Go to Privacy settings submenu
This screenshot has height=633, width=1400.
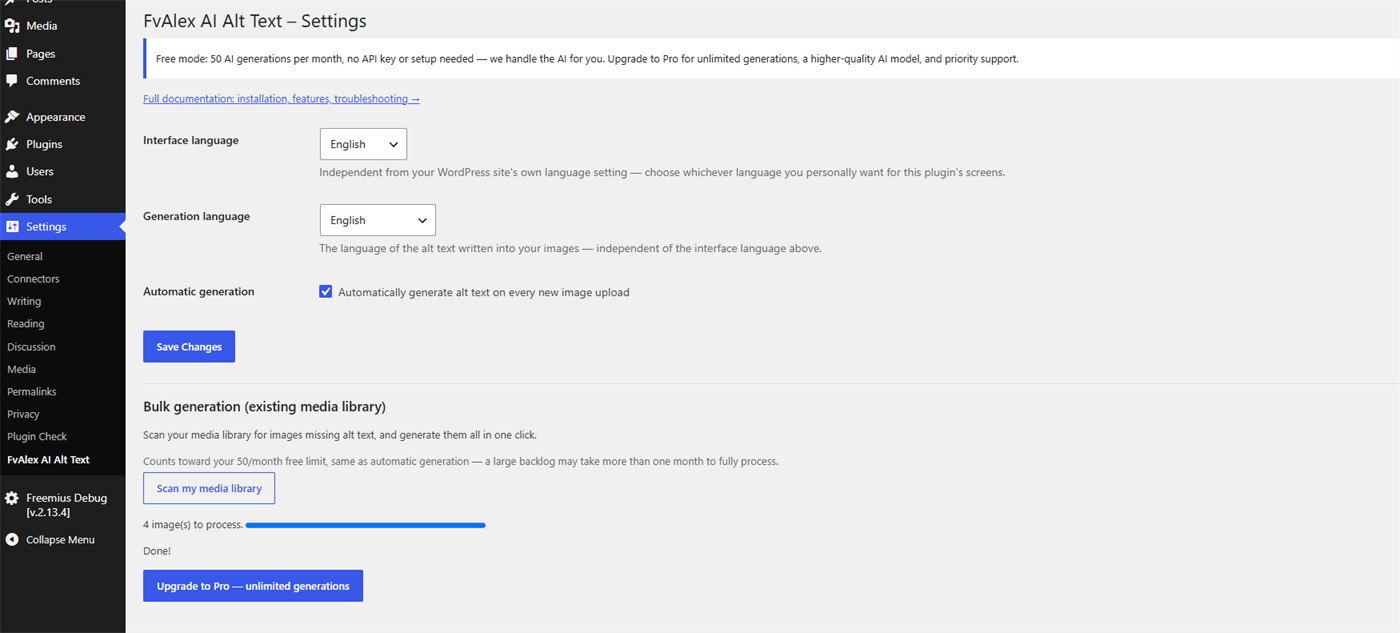coord(23,414)
